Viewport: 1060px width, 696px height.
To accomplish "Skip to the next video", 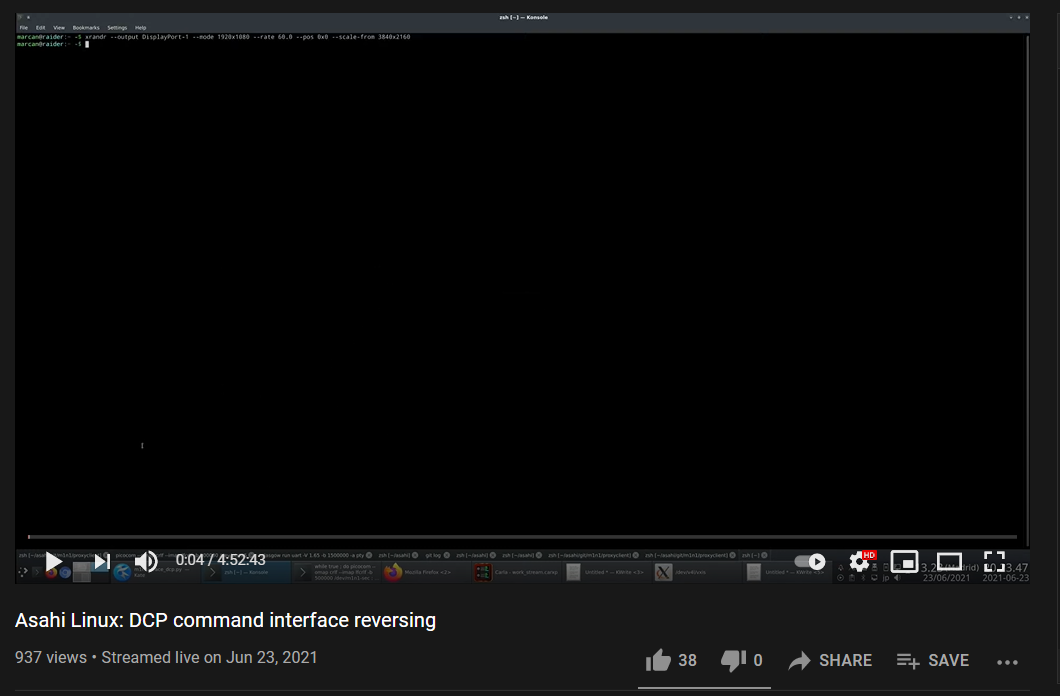I will click(x=102, y=561).
